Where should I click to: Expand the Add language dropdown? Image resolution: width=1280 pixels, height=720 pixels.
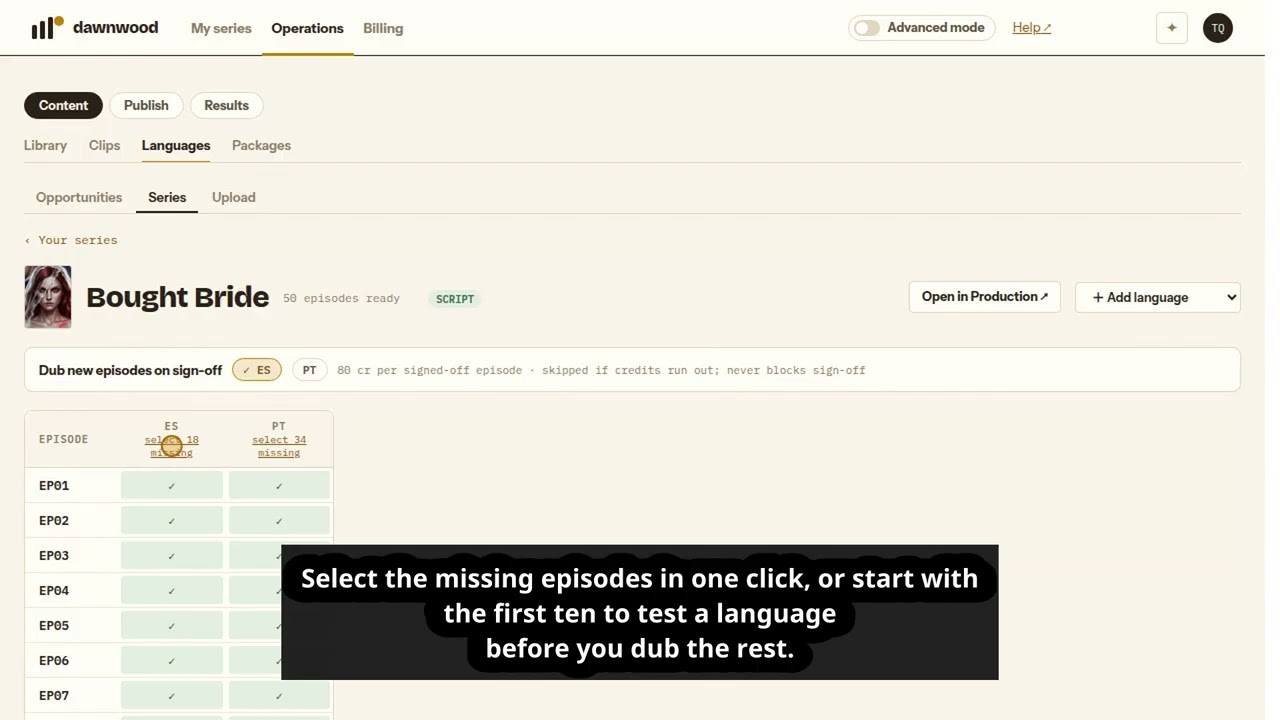coord(1158,297)
